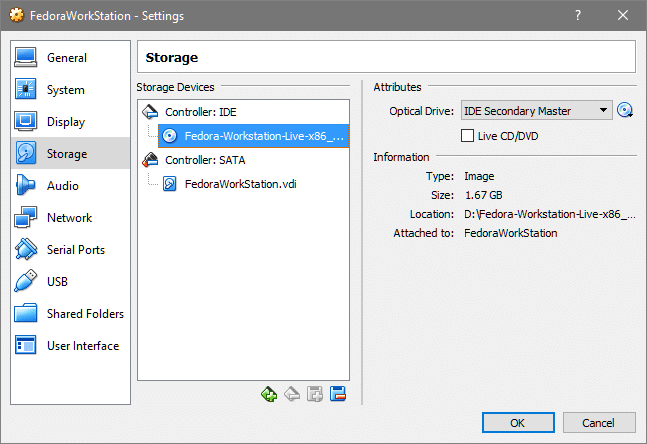Enable the Live CD/DVD checkbox
Screen dimensions: 647x444
pos(467,135)
